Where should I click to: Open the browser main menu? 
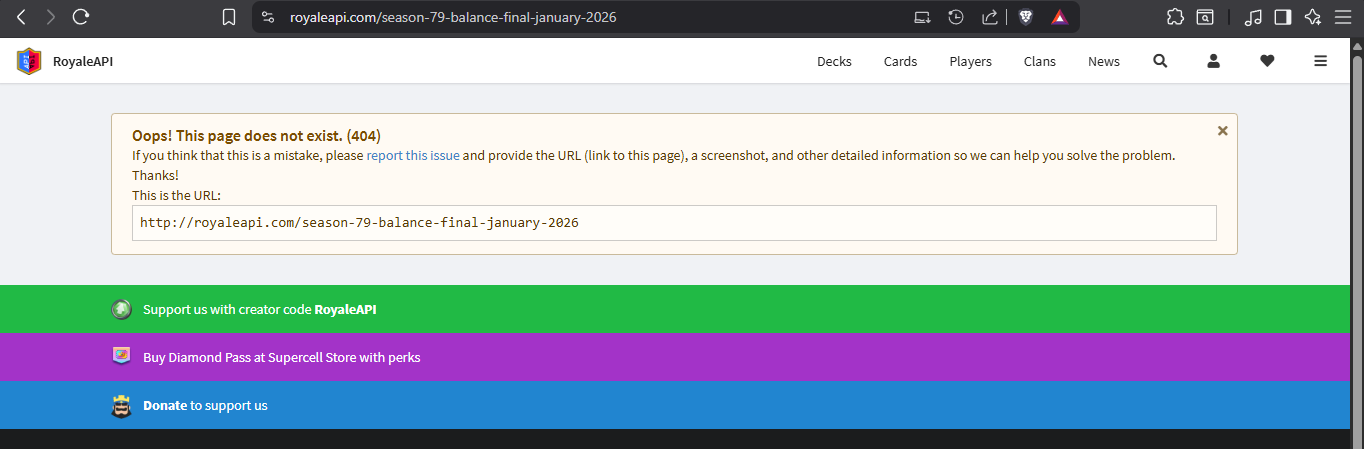(x=1342, y=17)
